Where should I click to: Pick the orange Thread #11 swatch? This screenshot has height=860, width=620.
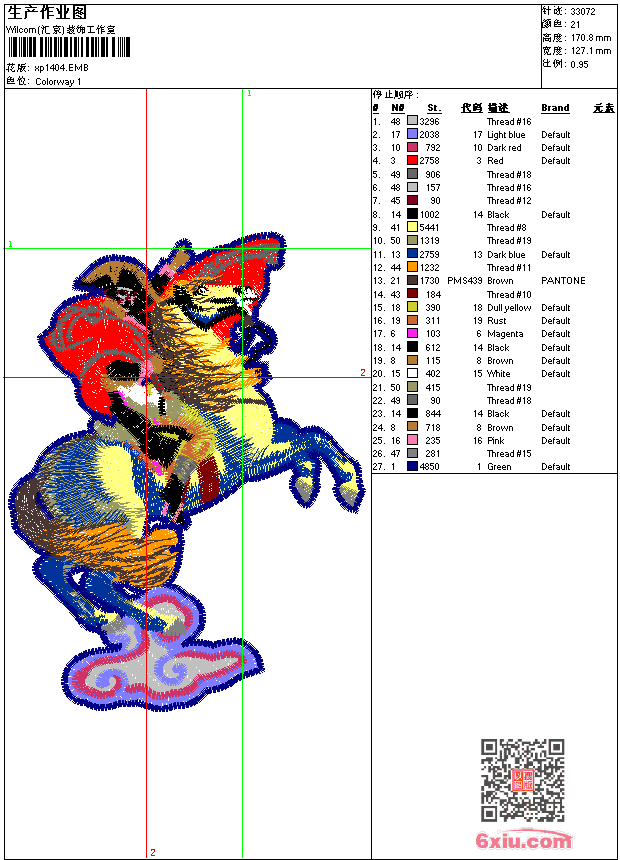point(412,267)
